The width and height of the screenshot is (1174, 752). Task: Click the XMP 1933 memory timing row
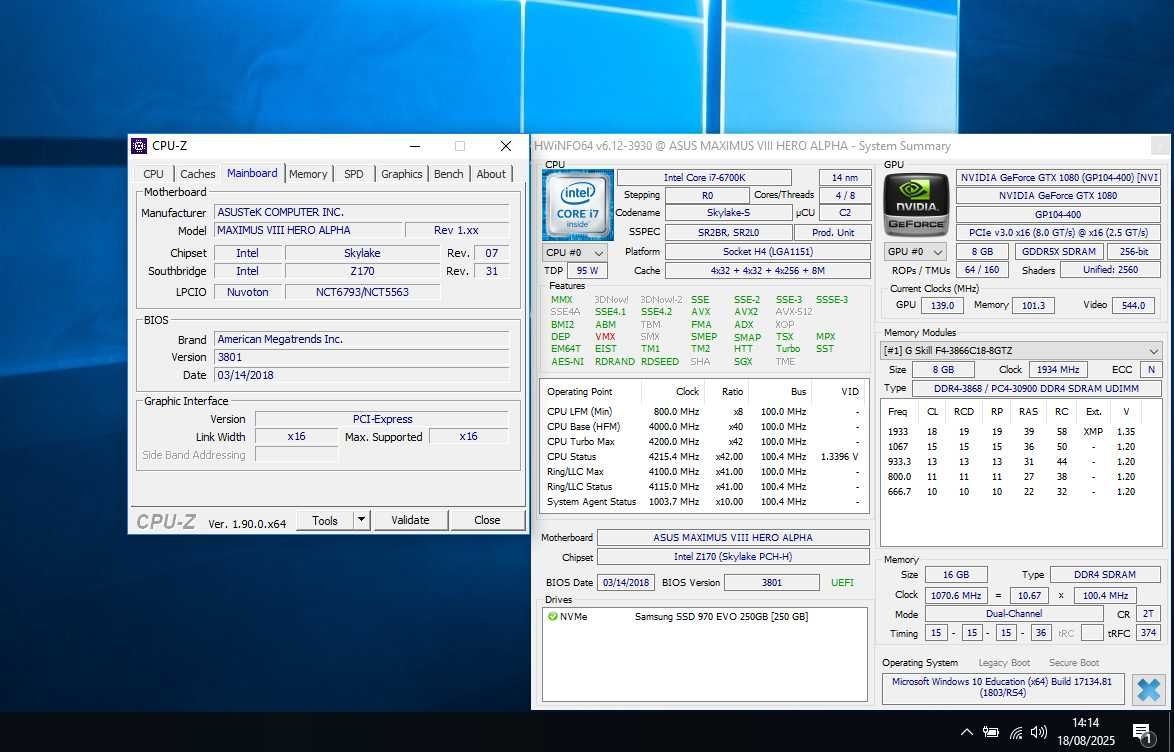pos(1021,431)
